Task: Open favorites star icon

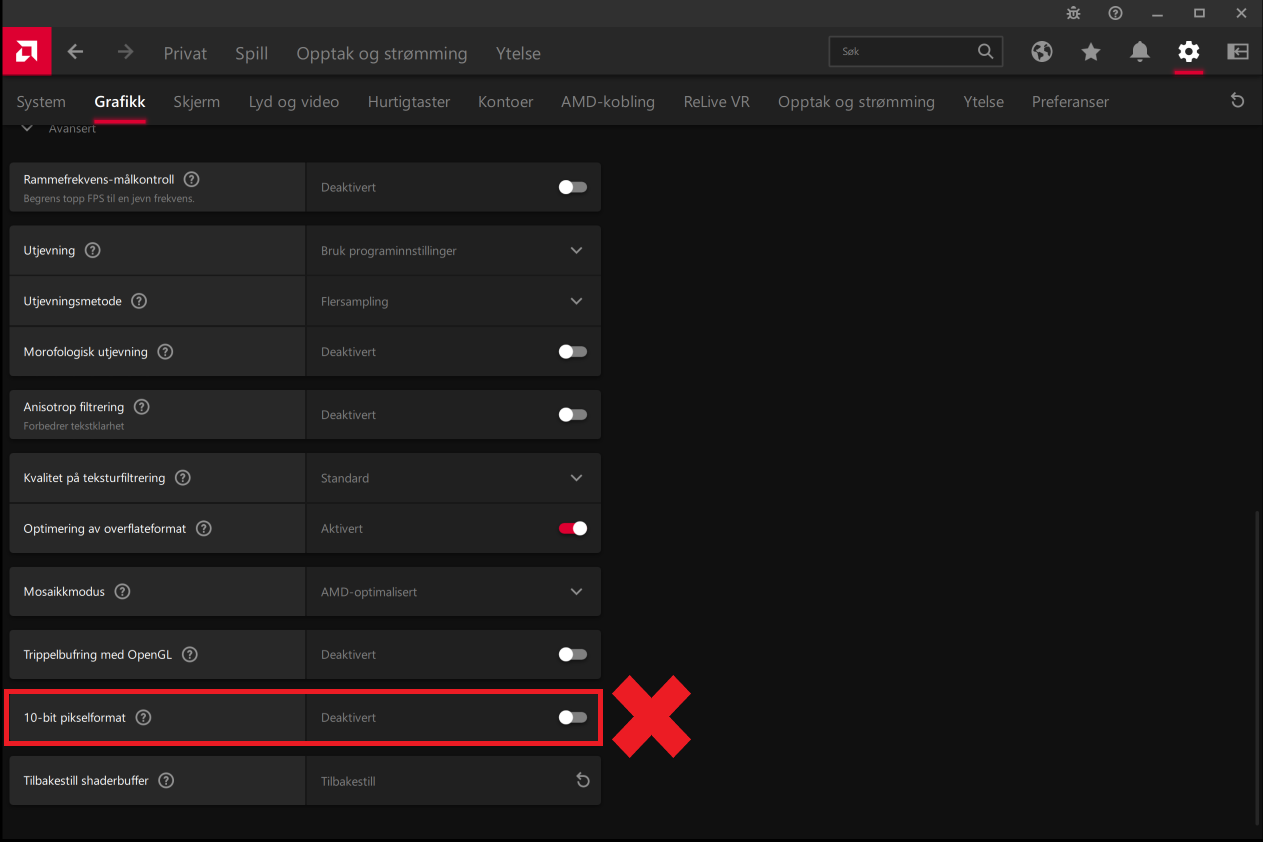Action: [x=1091, y=52]
